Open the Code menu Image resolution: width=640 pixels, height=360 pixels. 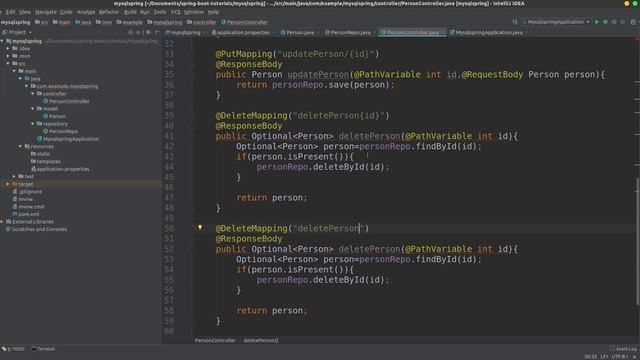coord(66,12)
